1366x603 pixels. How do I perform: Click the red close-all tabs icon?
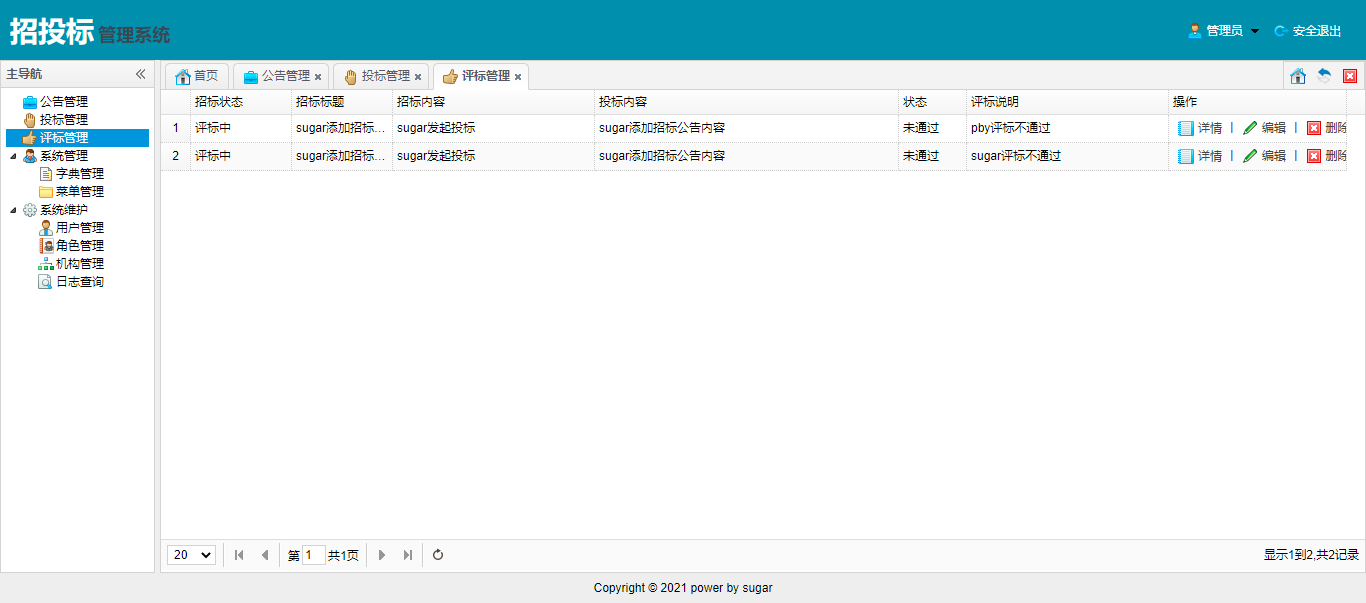1350,76
